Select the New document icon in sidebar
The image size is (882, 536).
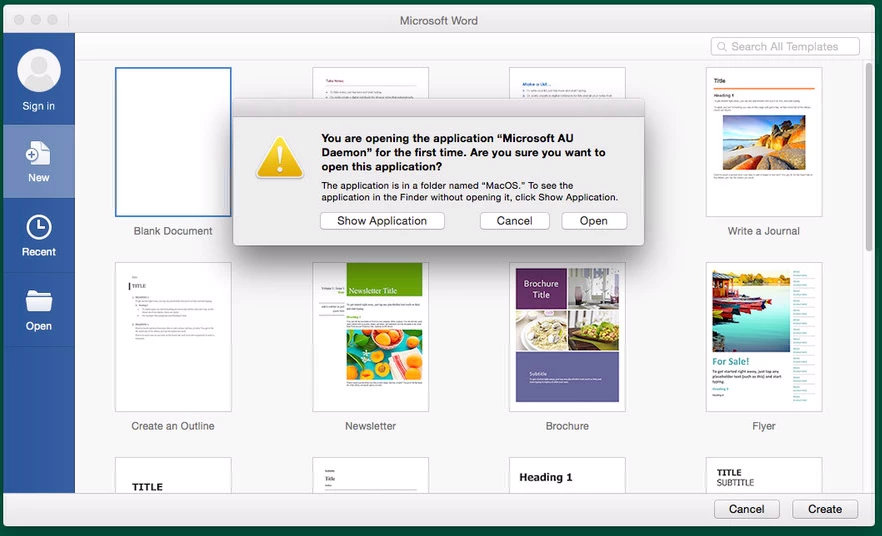[38, 153]
